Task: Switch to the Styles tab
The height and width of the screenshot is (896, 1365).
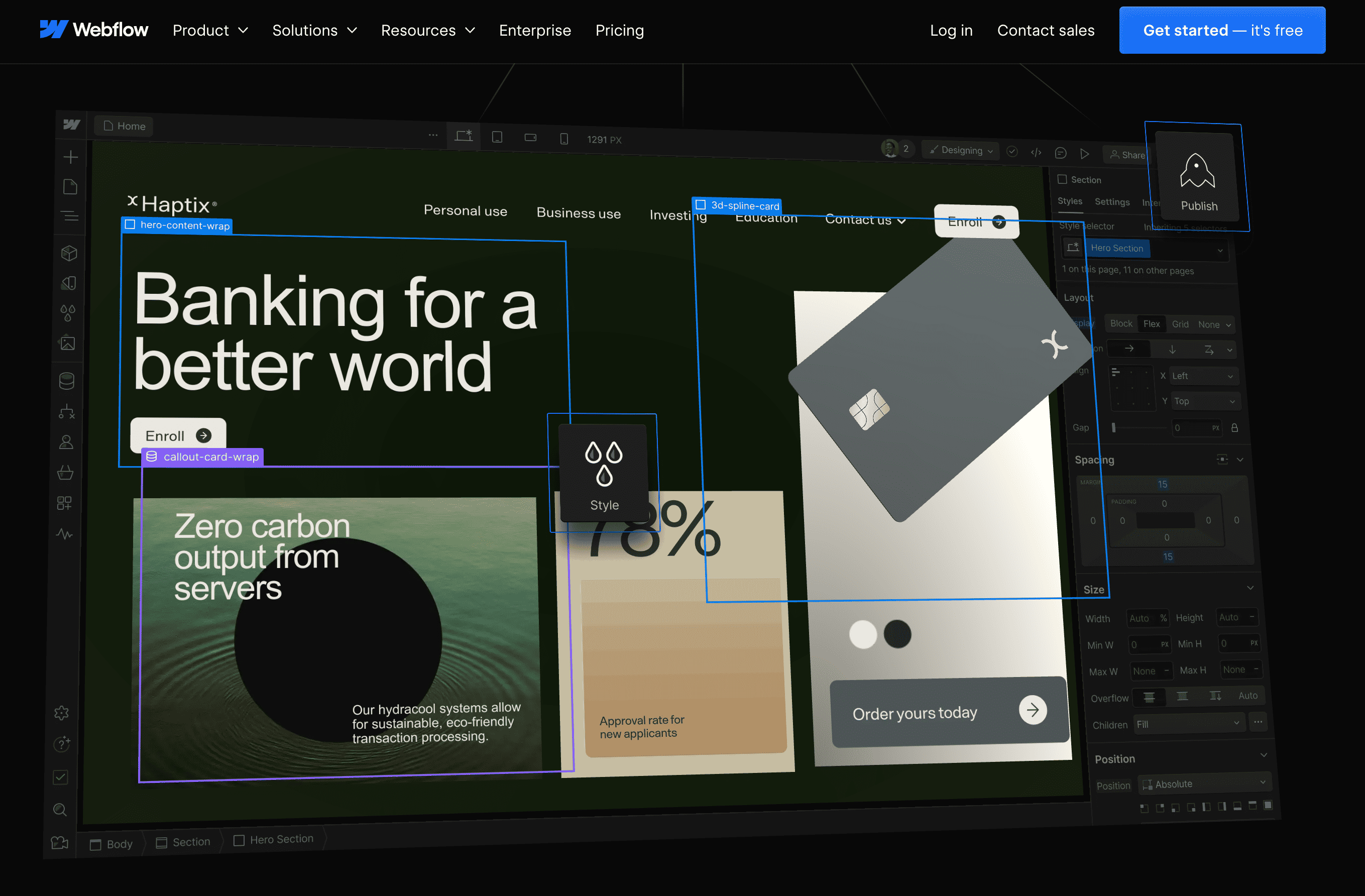Action: tap(1070, 201)
